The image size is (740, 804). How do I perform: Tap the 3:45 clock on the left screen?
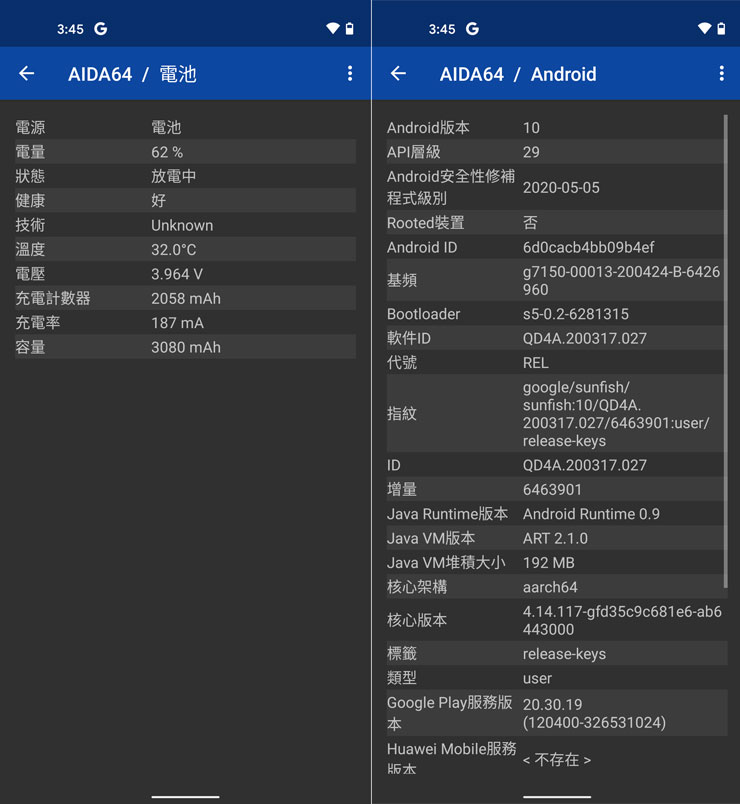point(70,29)
